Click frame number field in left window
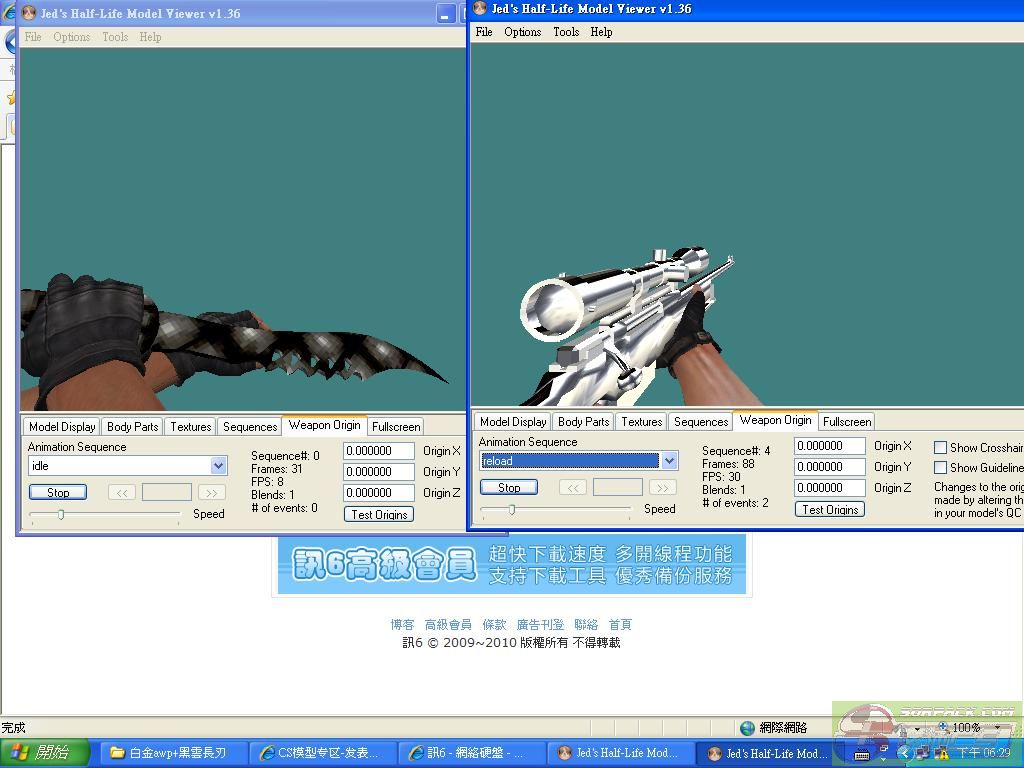 coord(167,492)
